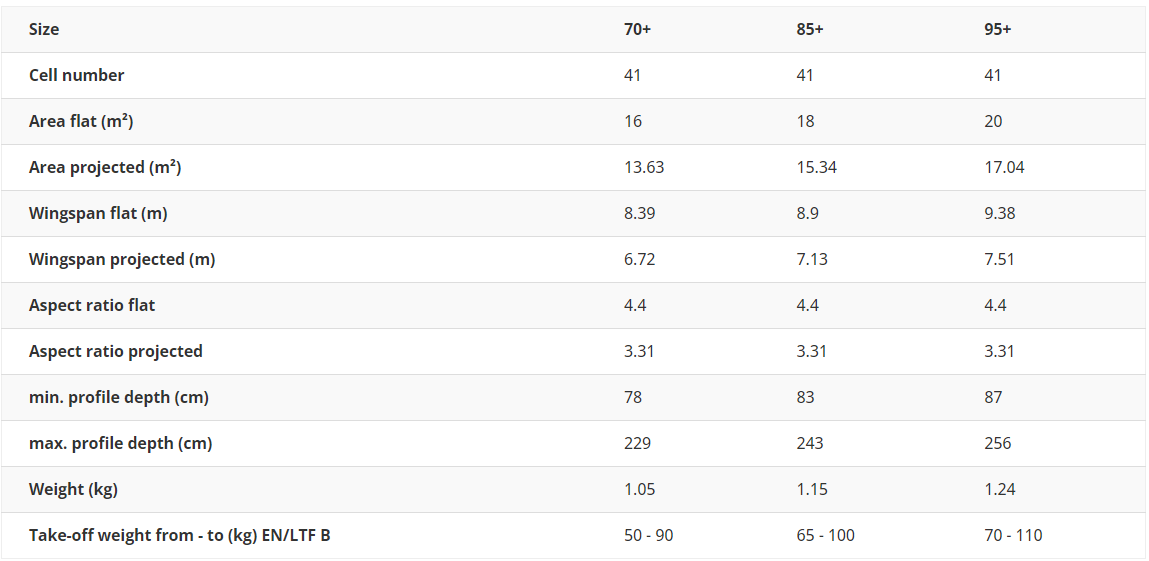Click the 'Aspect ratio projected' row label

(116, 352)
